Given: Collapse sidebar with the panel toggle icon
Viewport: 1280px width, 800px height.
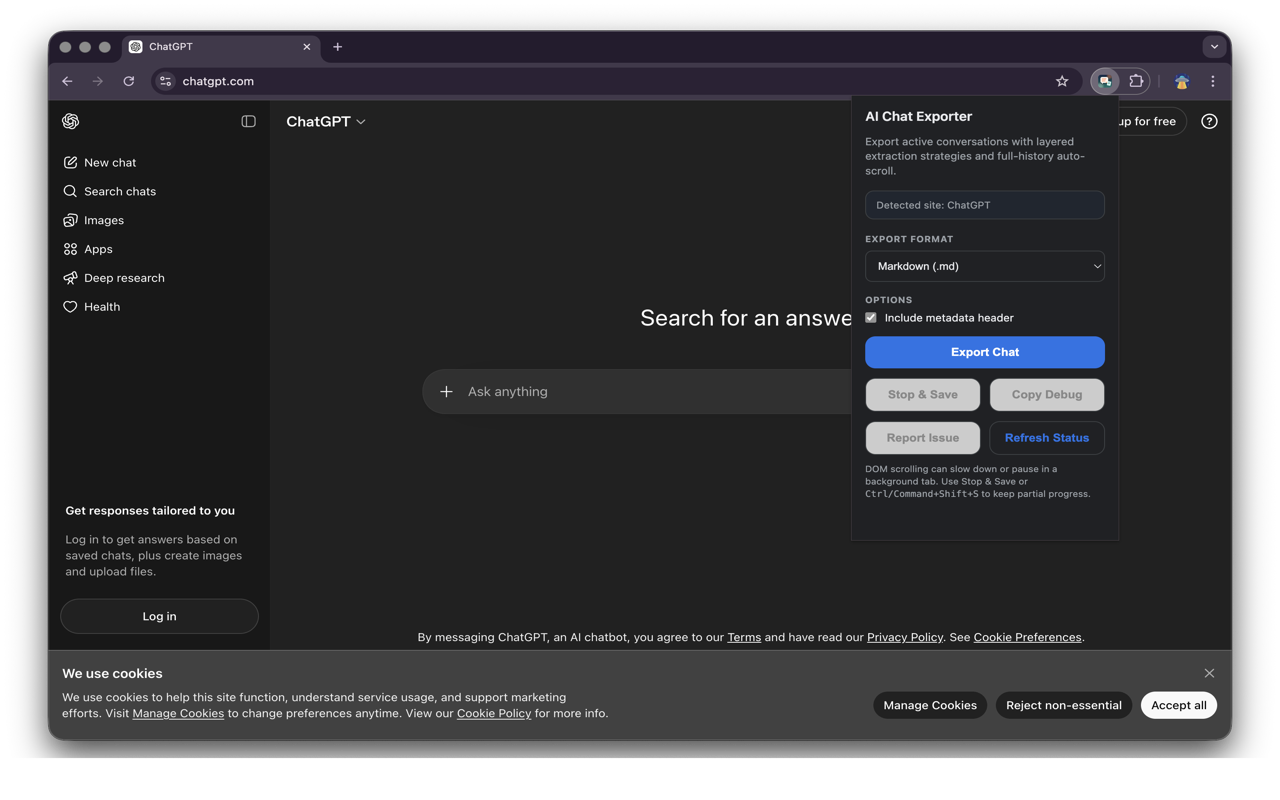Looking at the screenshot, I should click(248, 121).
